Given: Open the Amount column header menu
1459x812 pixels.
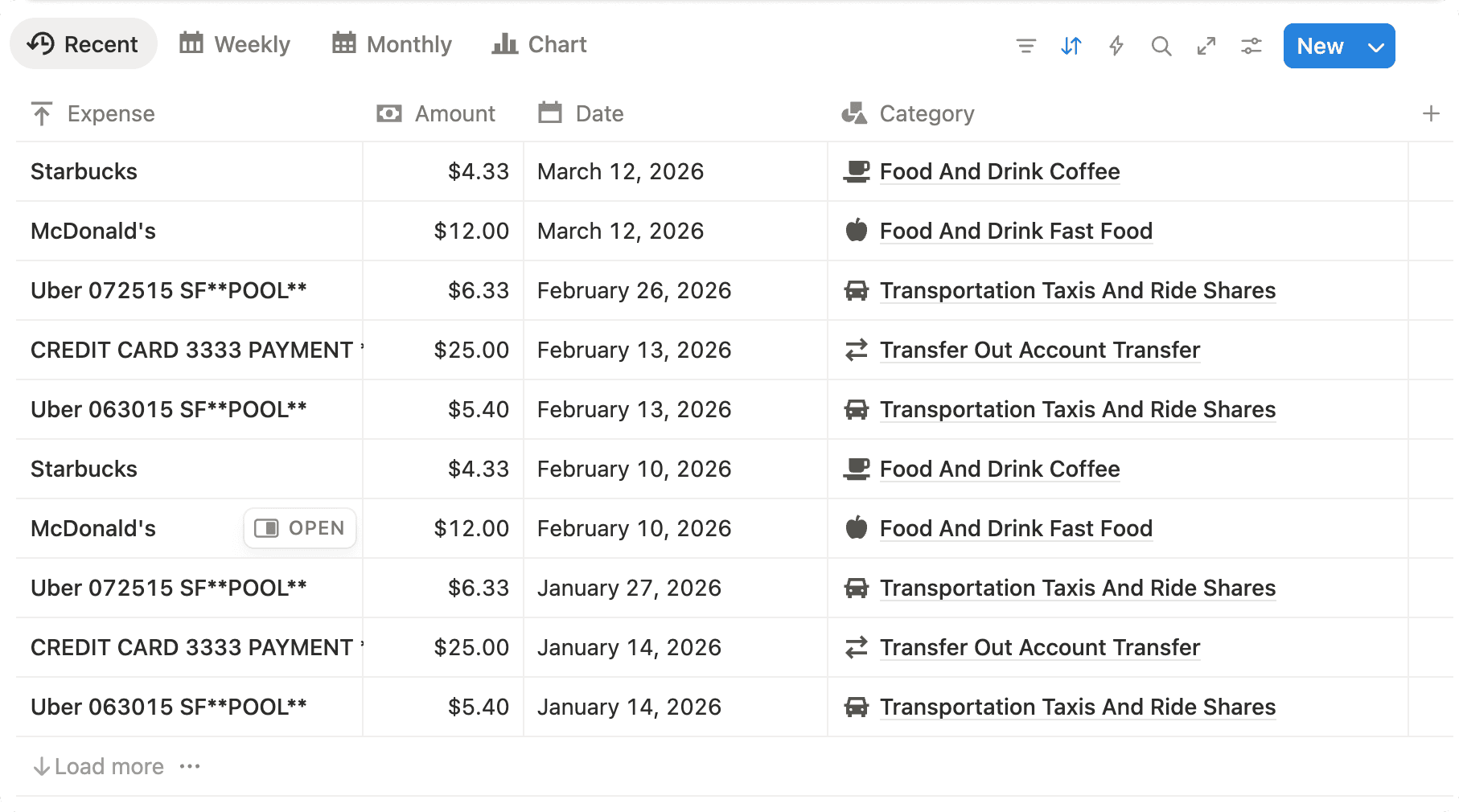Looking at the screenshot, I should pos(454,113).
